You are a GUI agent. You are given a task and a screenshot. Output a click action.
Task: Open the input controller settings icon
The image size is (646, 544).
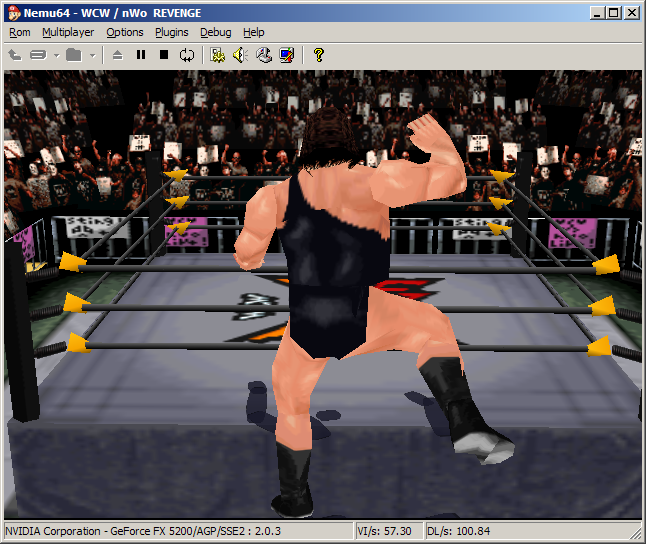pyautogui.click(x=264, y=55)
